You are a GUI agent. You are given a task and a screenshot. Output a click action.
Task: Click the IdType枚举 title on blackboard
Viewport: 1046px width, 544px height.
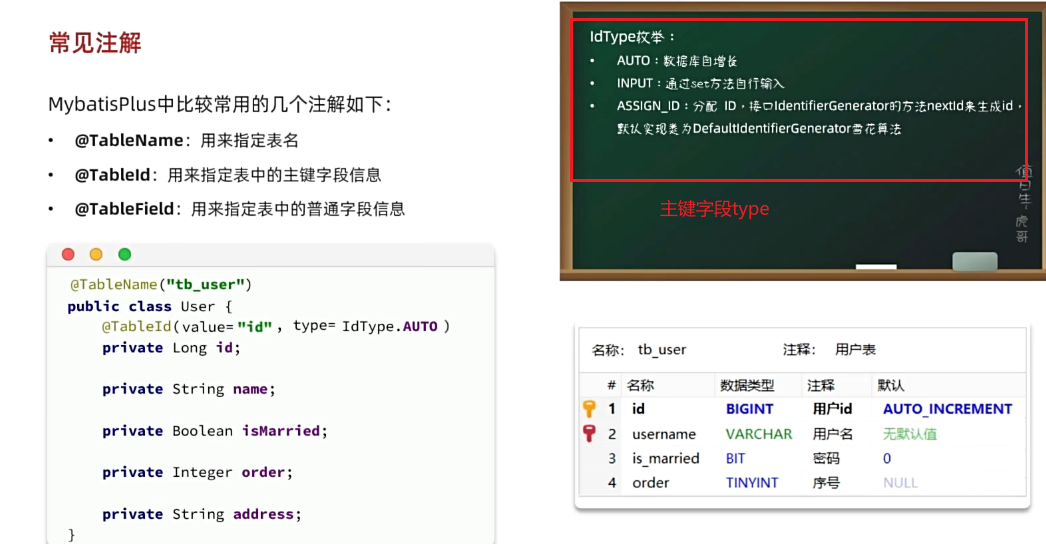tap(632, 37)
